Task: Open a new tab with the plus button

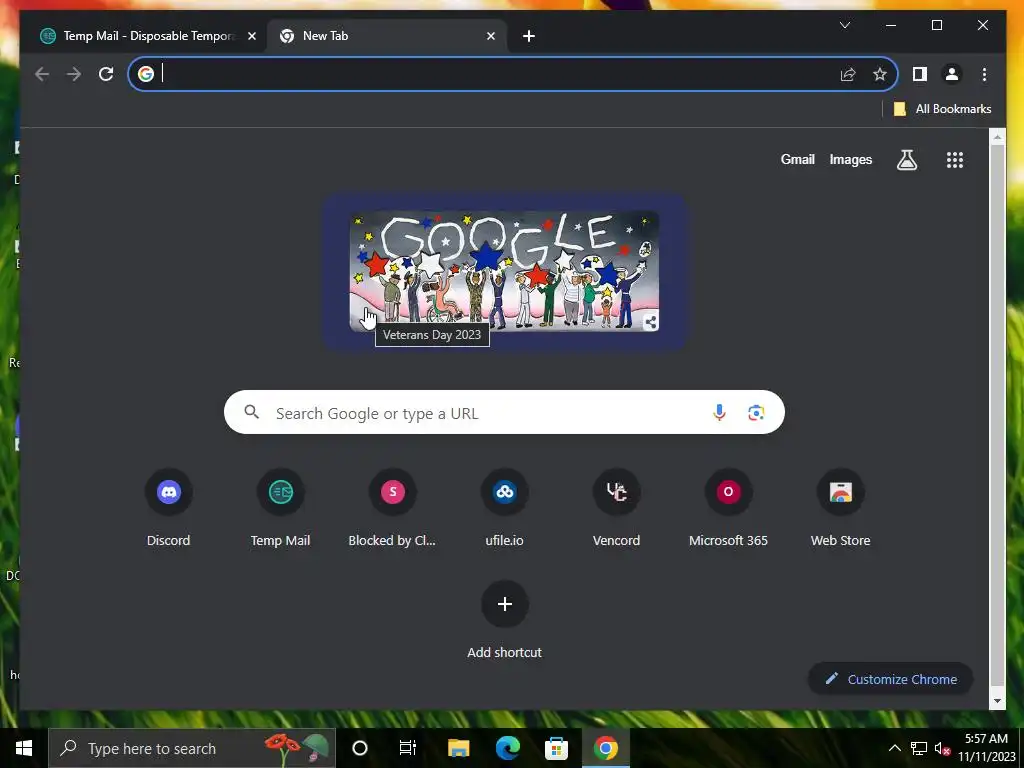Action: tap(529, 36)
